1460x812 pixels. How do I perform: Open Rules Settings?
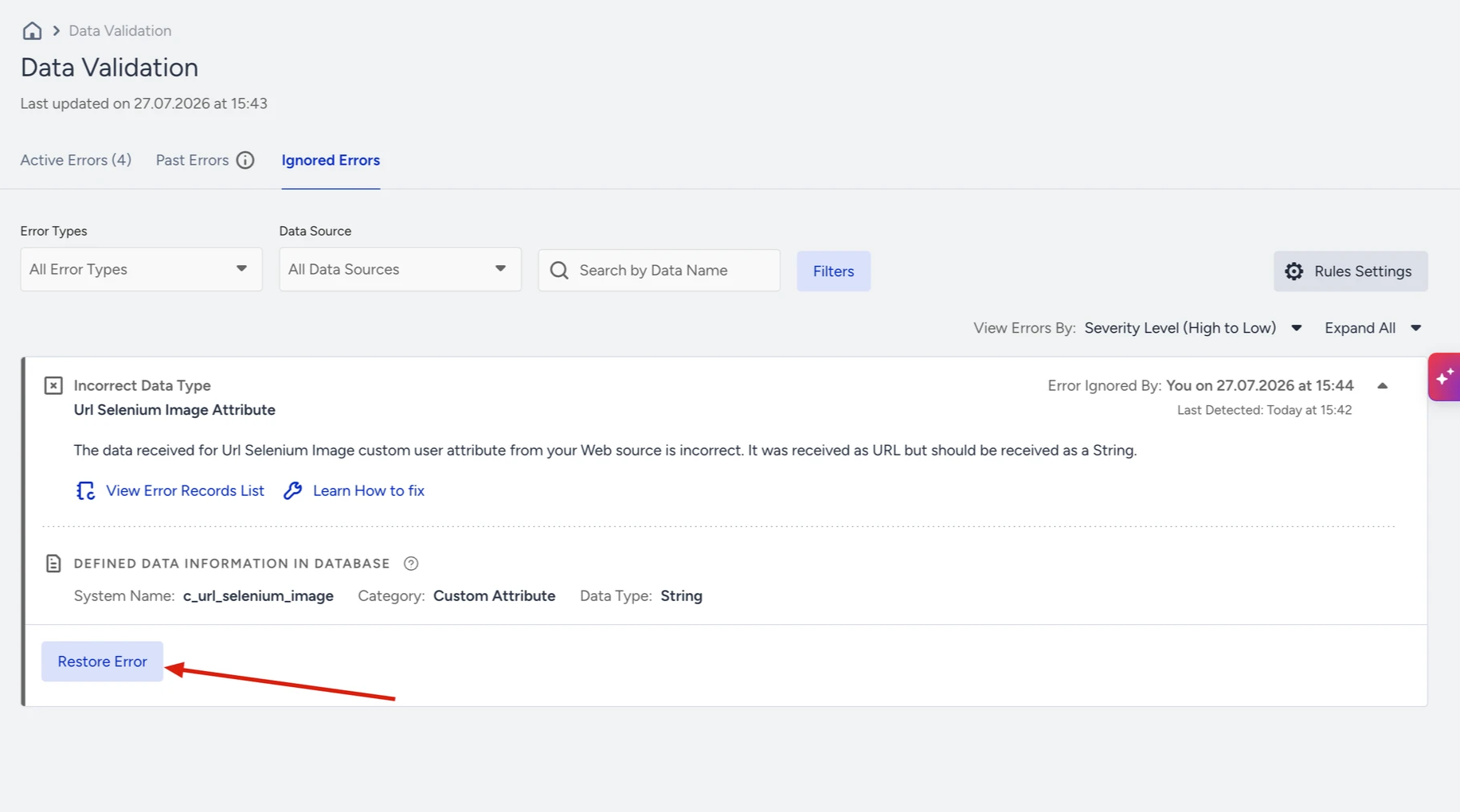[1350, 271]
